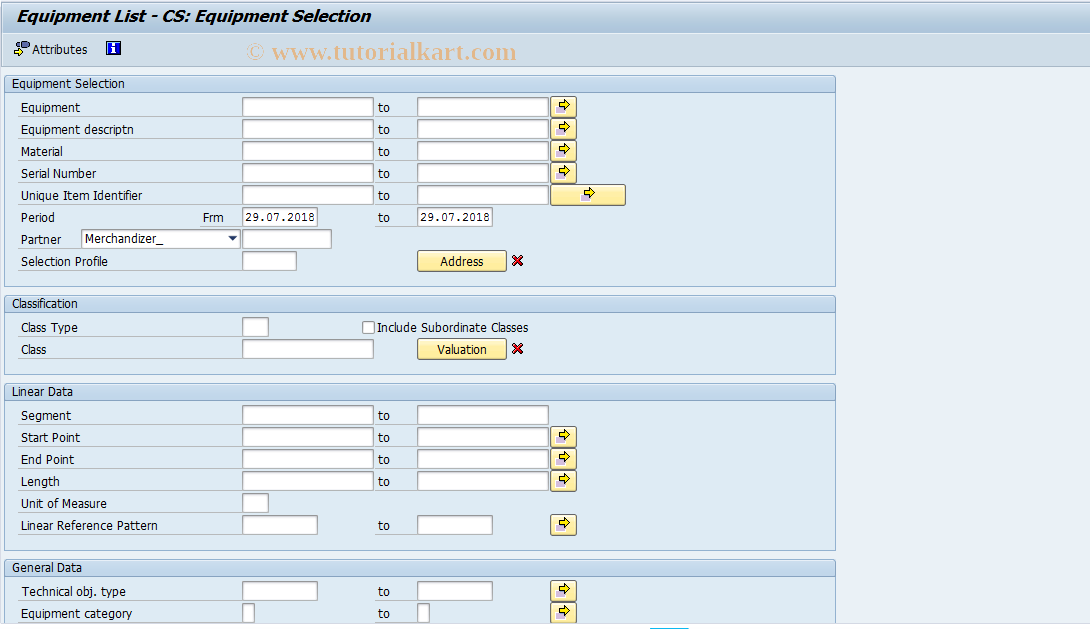Focus the End Point to field

tap(483, 459)
